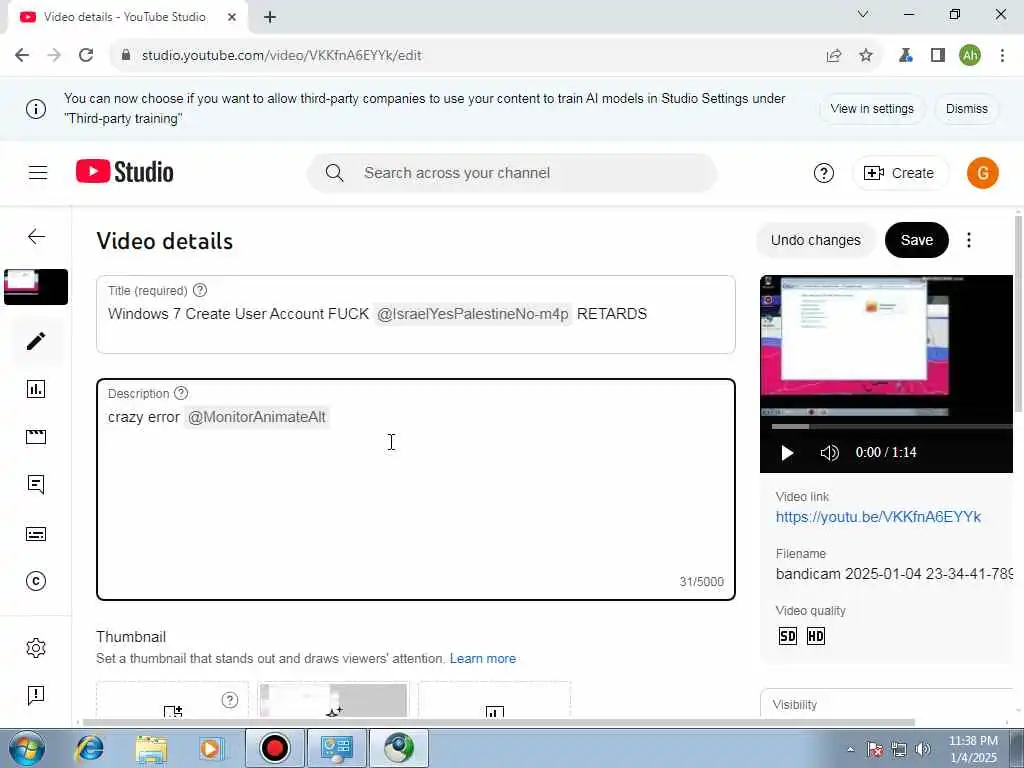Viewport: 1024px width, 768px height.
Task: Open the Windows Start button
Action: click(x=26, y=748)
